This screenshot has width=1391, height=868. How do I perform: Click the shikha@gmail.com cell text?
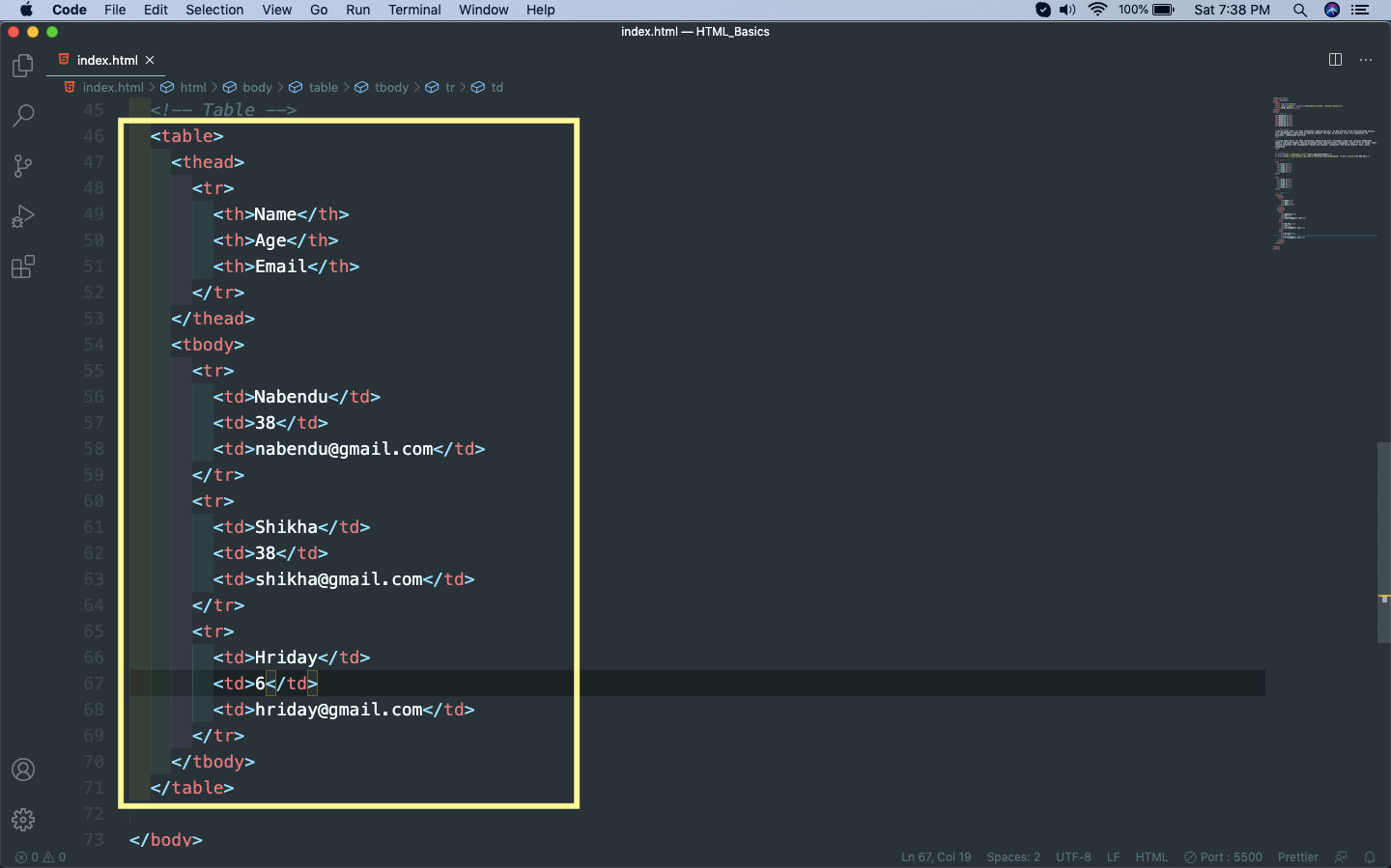point(339,579)
